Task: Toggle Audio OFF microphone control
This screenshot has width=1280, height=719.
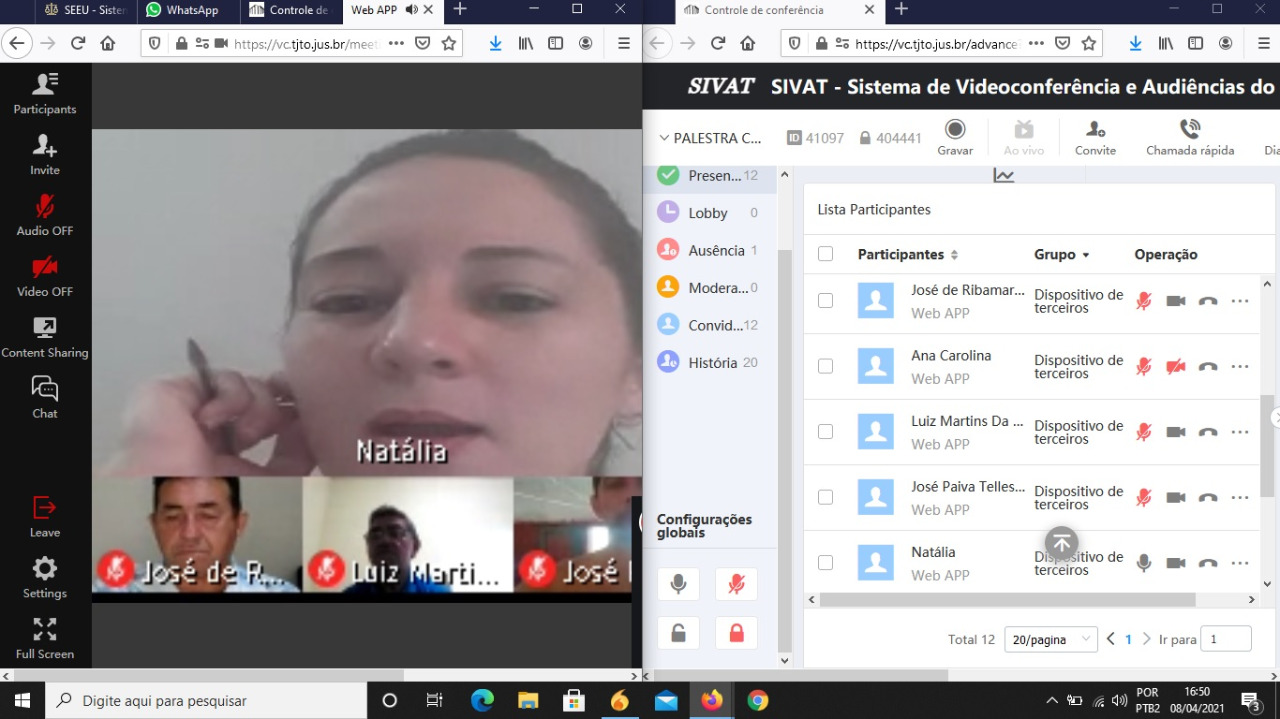Action: tap(45, 215)
